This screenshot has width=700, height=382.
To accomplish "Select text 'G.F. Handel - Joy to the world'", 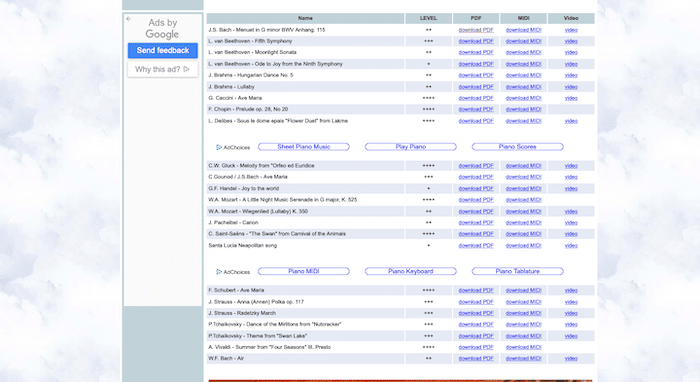I will (243, 188).
